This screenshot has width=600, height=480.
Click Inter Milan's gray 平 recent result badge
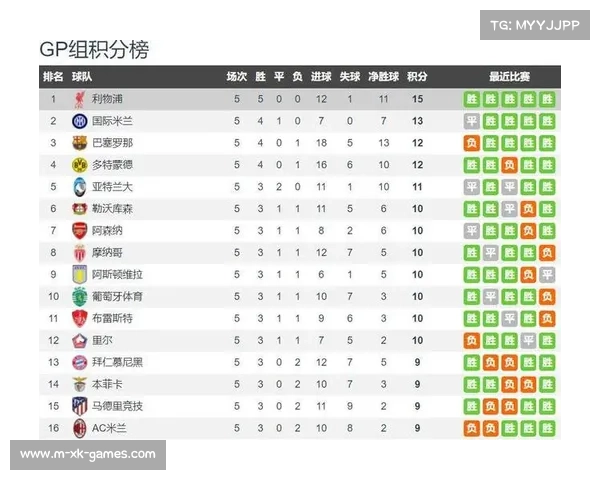pyautogui.click(x=472, y=121)
